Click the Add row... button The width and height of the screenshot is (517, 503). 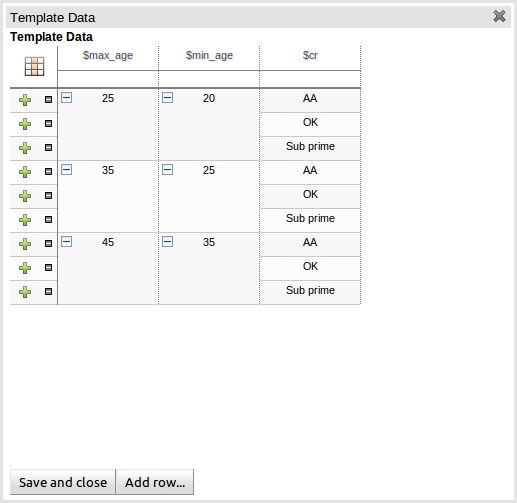pyautogui.click(x=155, y=482)
